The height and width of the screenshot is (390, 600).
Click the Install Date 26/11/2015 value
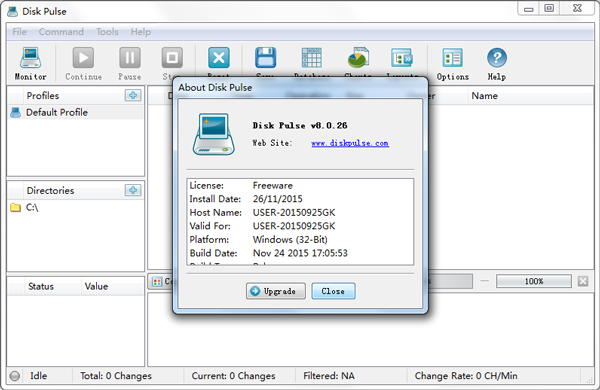277,199
